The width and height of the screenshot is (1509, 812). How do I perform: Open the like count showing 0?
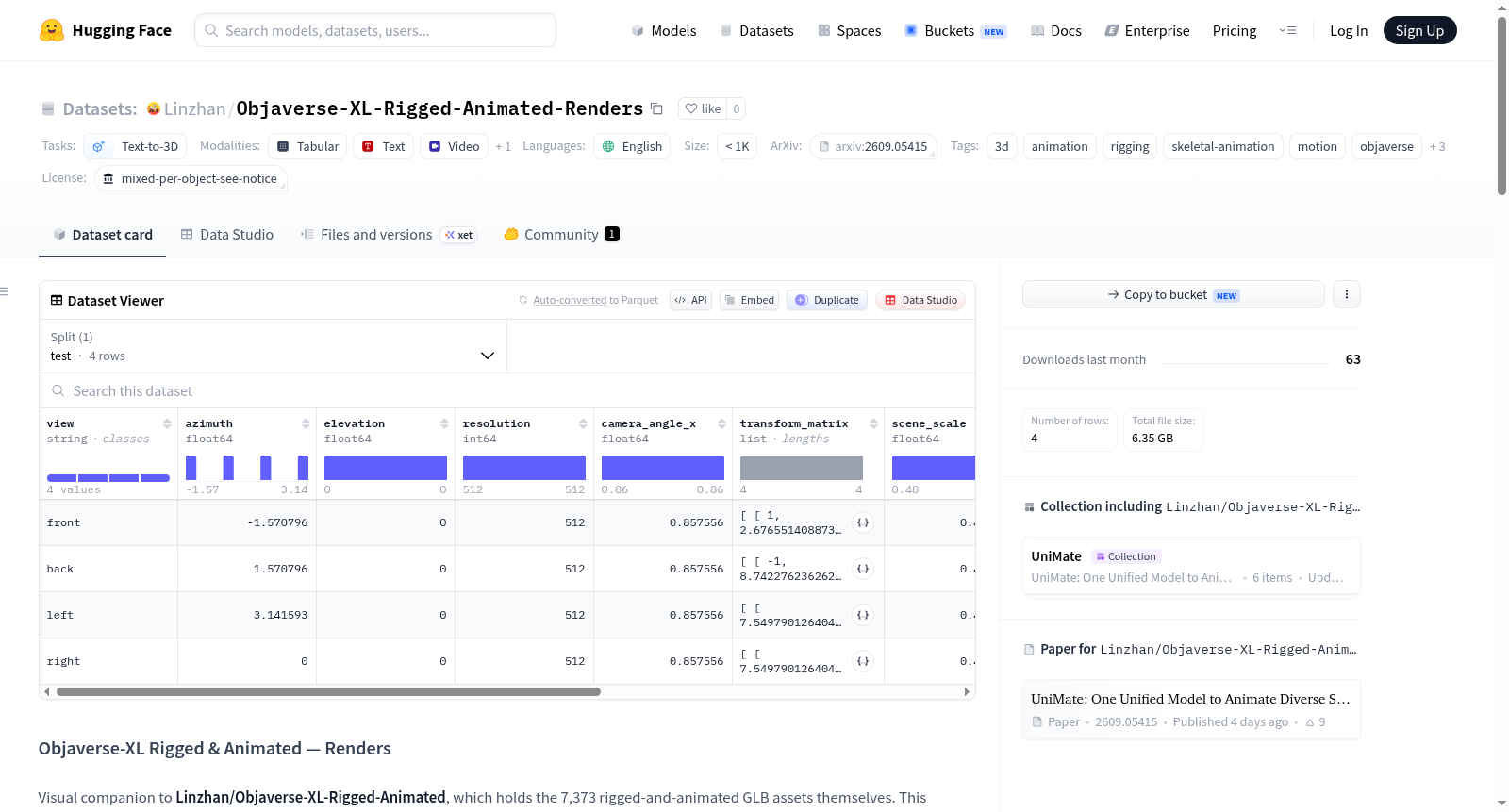(x=737, y=108)
